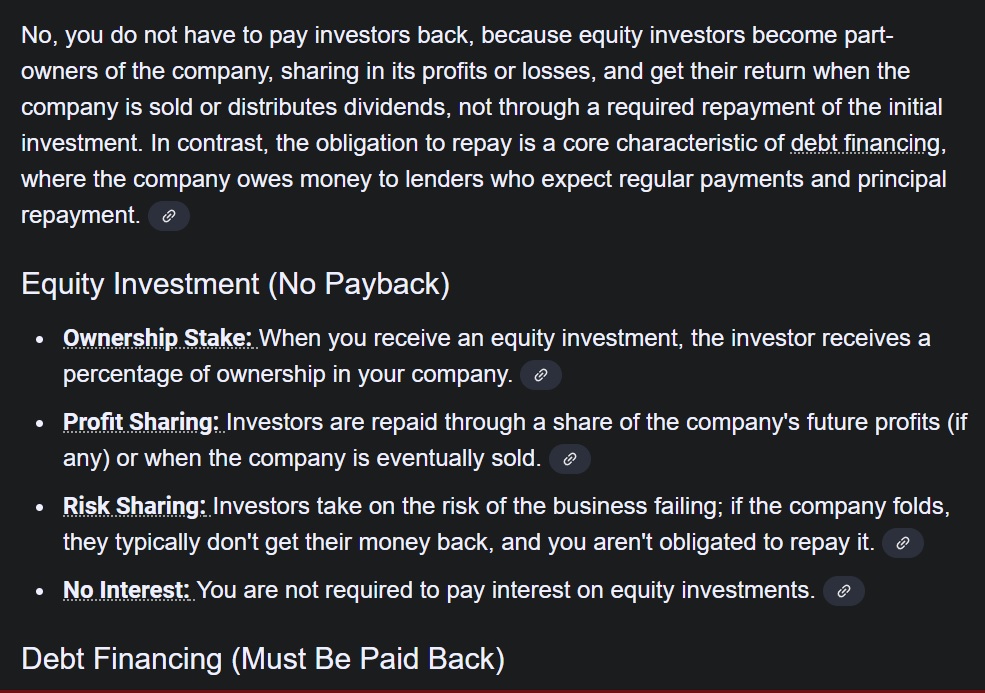Open the citation icon after "obligated to repay it"
Image resolution: width=985 pixels, height=693 pixels.
(x=903, y=544)
